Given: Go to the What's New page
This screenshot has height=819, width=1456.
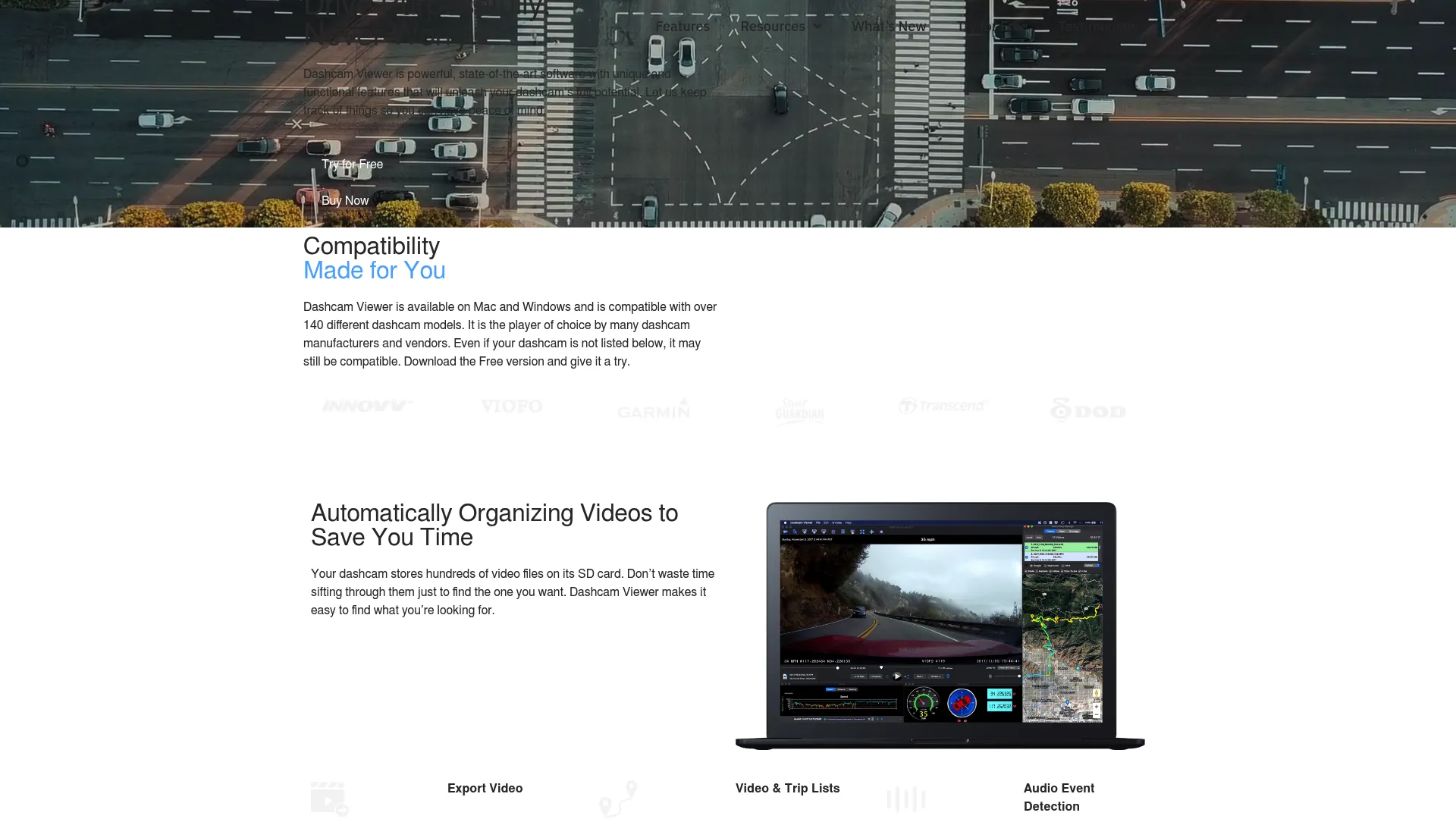Looking at the screenshot, I should tap(889, 27).
